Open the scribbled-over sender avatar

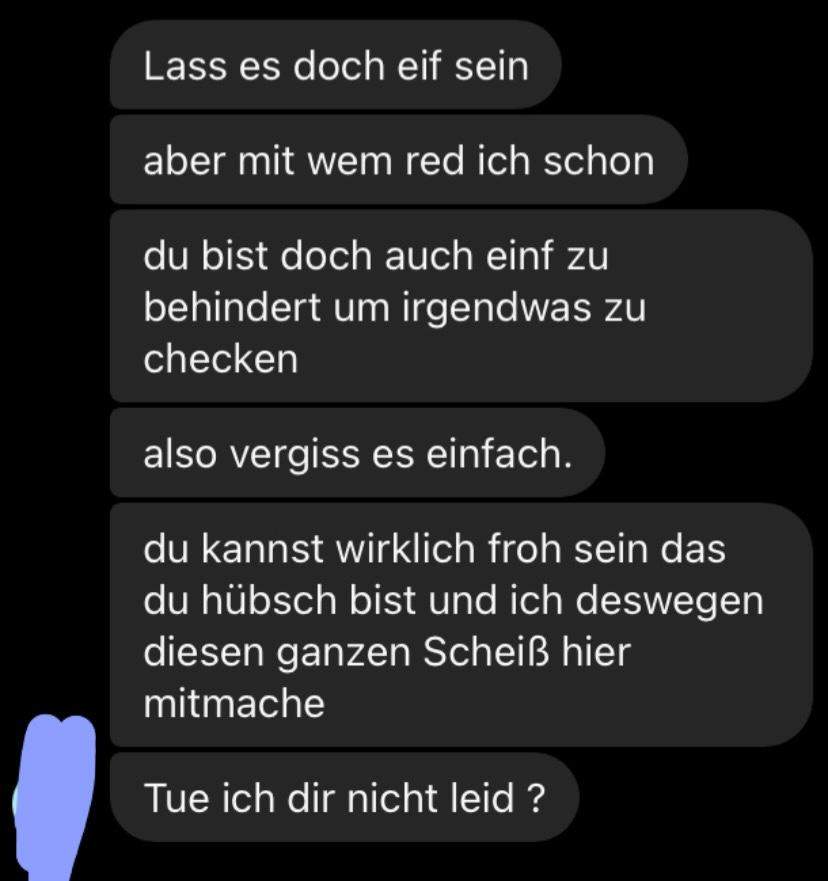click(54, 797)
